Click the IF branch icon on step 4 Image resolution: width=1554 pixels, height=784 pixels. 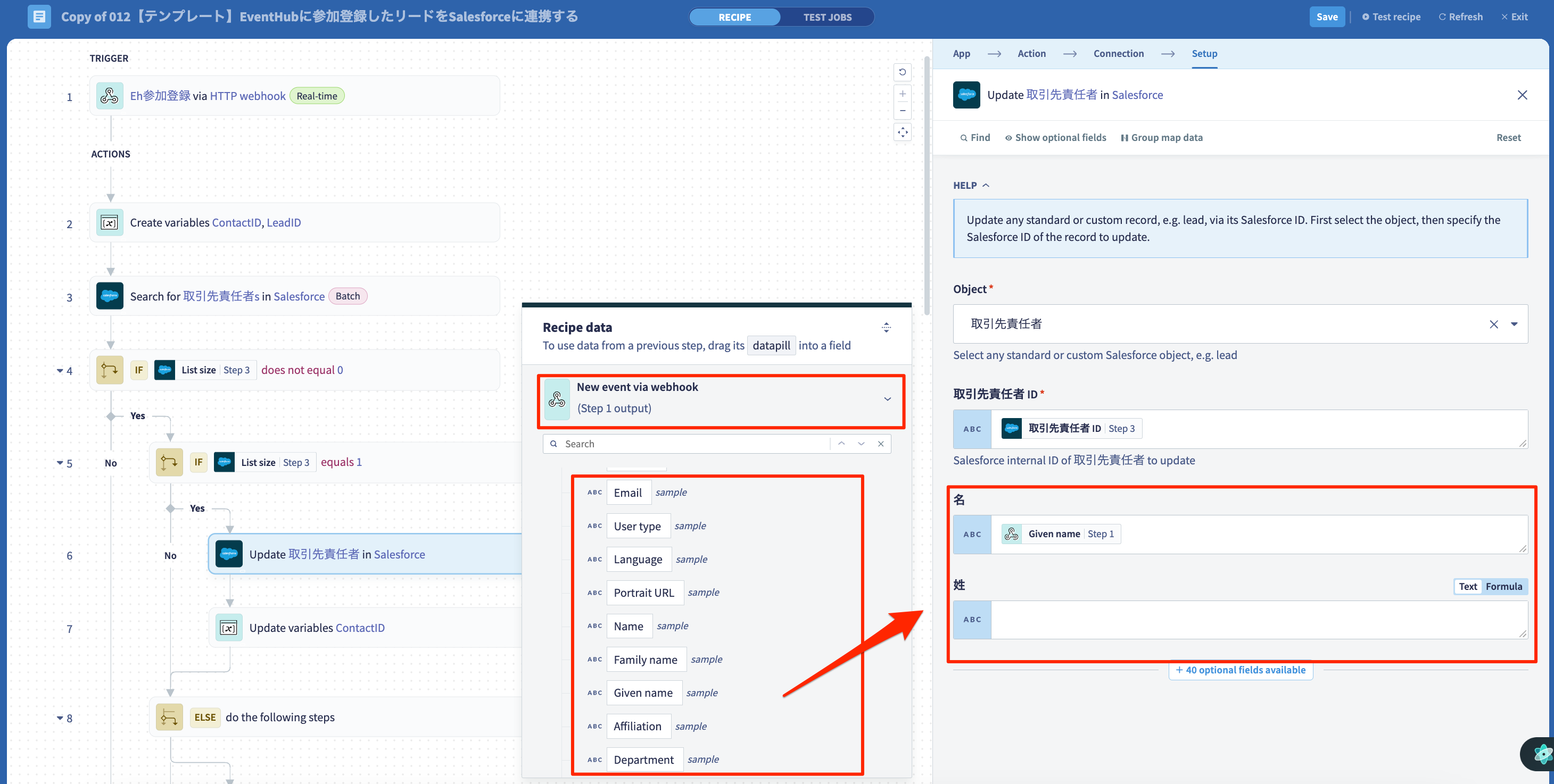(x=109, y=370)
